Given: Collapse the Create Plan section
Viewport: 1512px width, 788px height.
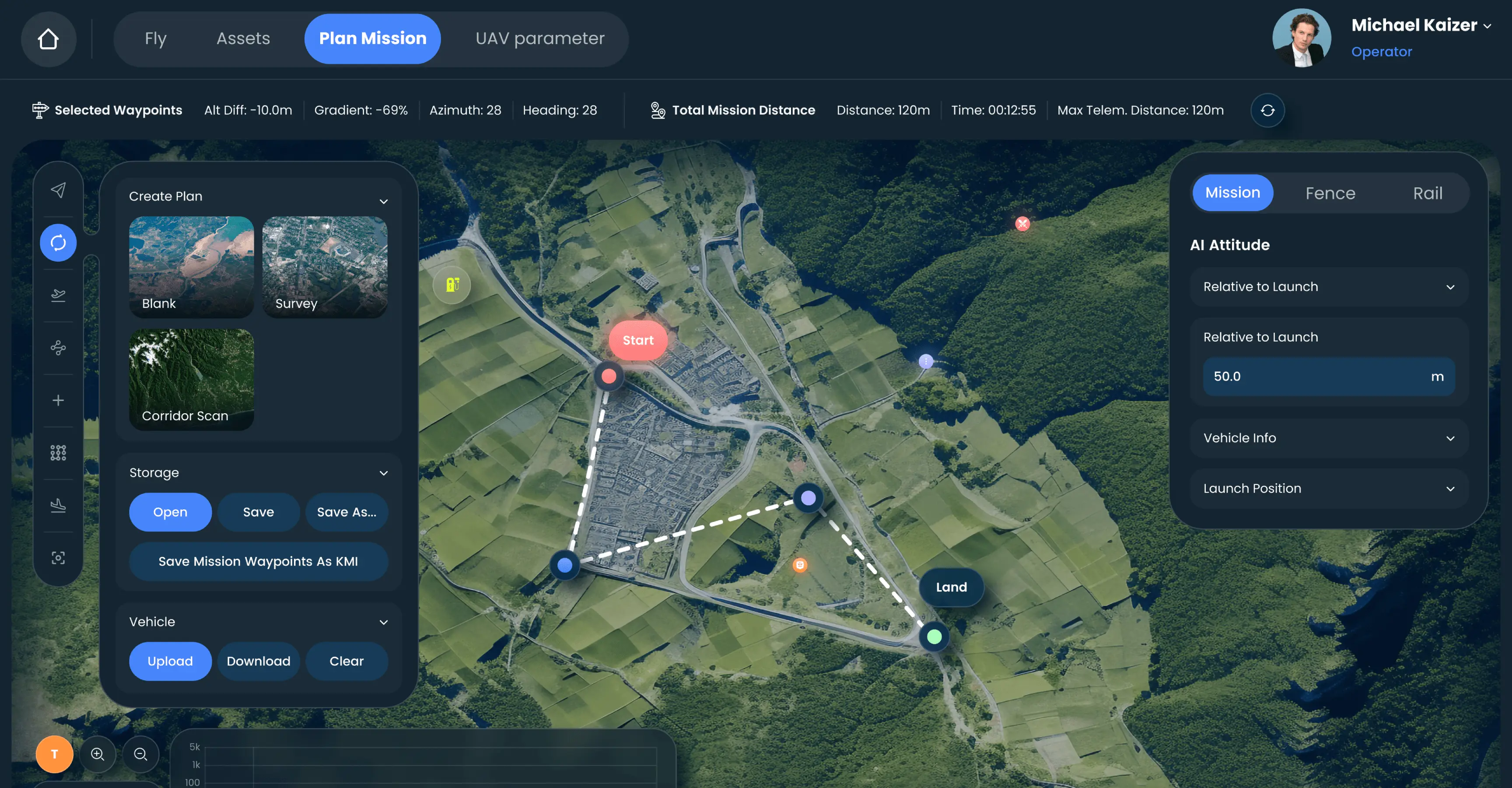Looking at the screenshot, I should click(x=383, y=201).
